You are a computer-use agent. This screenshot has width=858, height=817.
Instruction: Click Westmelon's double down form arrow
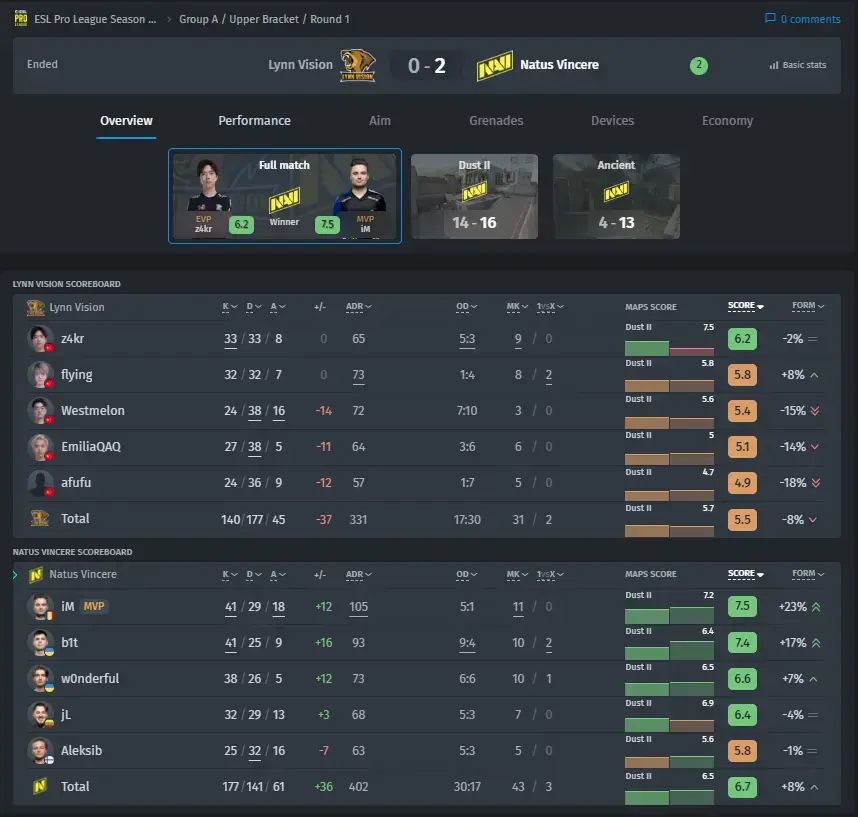tap(815, 411)
